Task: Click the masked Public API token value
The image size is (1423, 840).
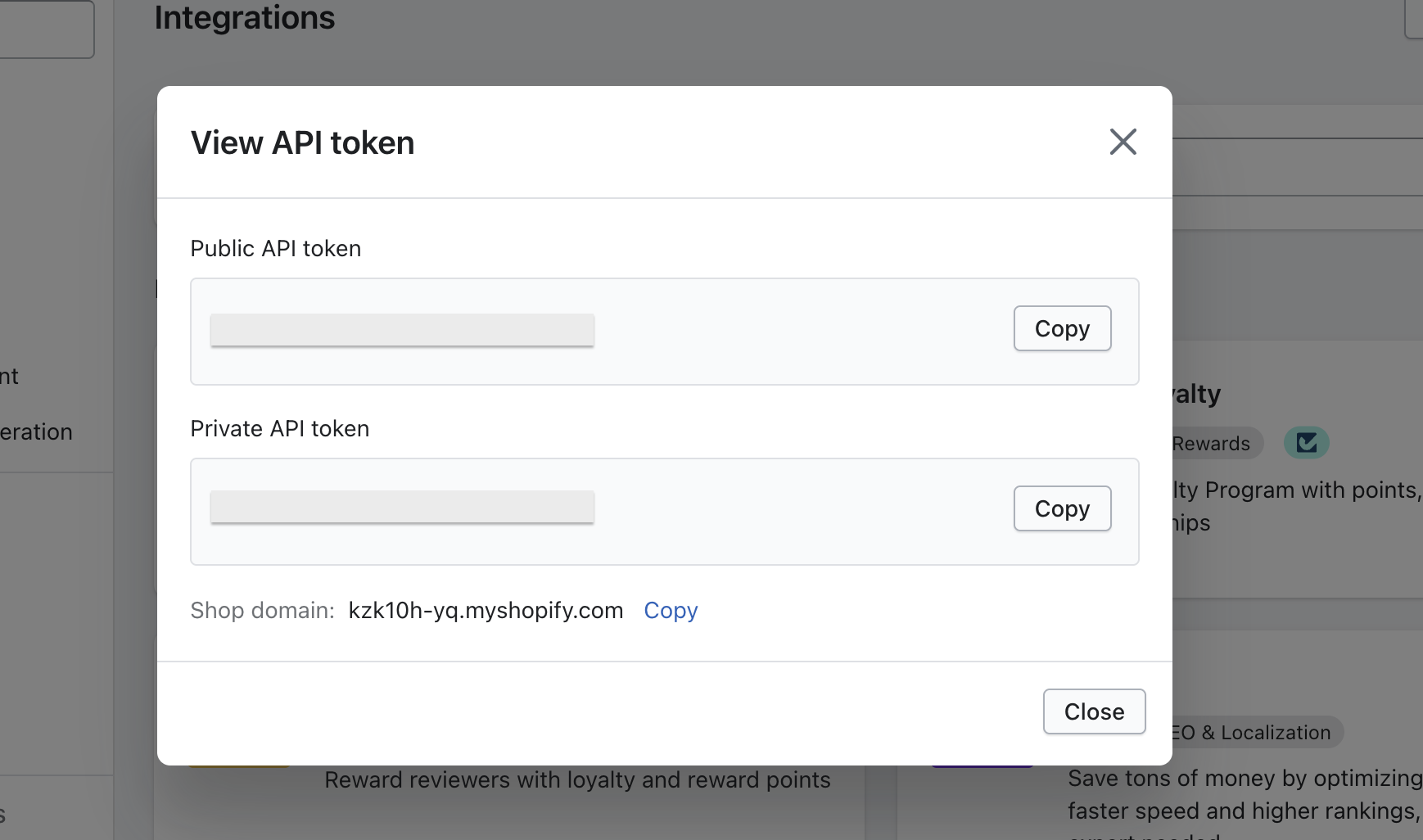Action: (x=402, y=330)
